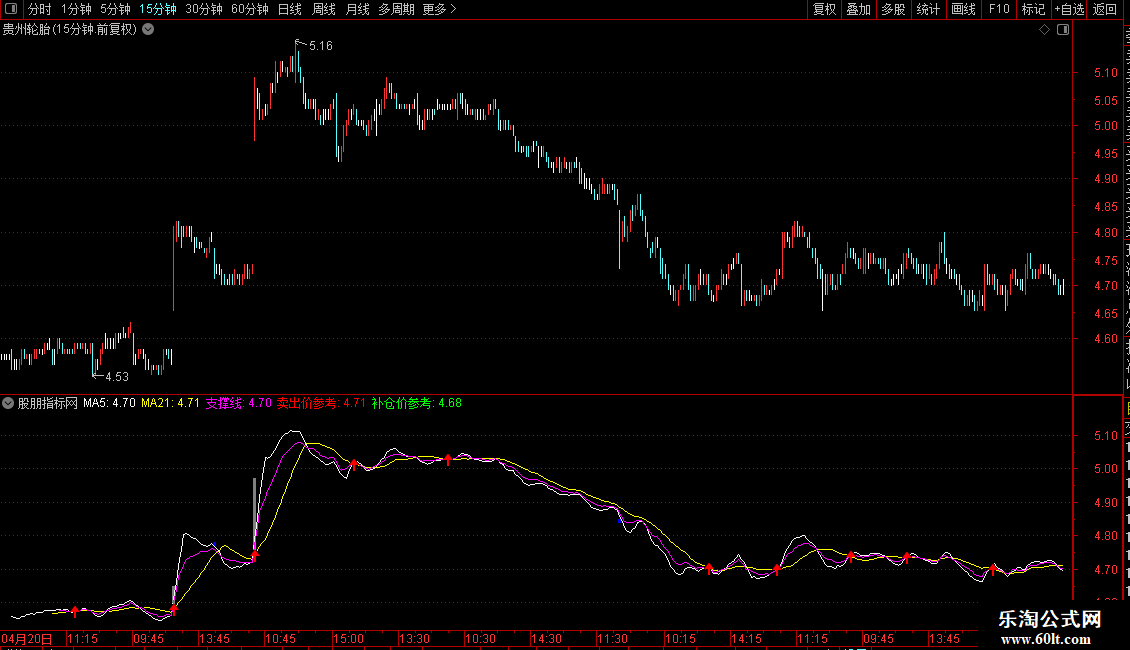Switch to 日线 daily chart
Viewport: 1130px width, 650px height.
[290, 9]
